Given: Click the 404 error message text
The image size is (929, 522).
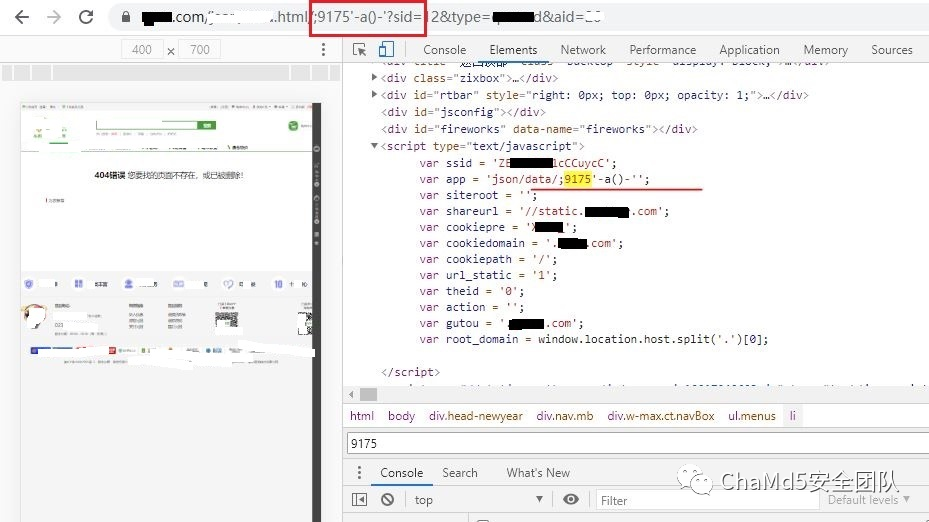Looking at the screenshot, I should coord(169,175).
